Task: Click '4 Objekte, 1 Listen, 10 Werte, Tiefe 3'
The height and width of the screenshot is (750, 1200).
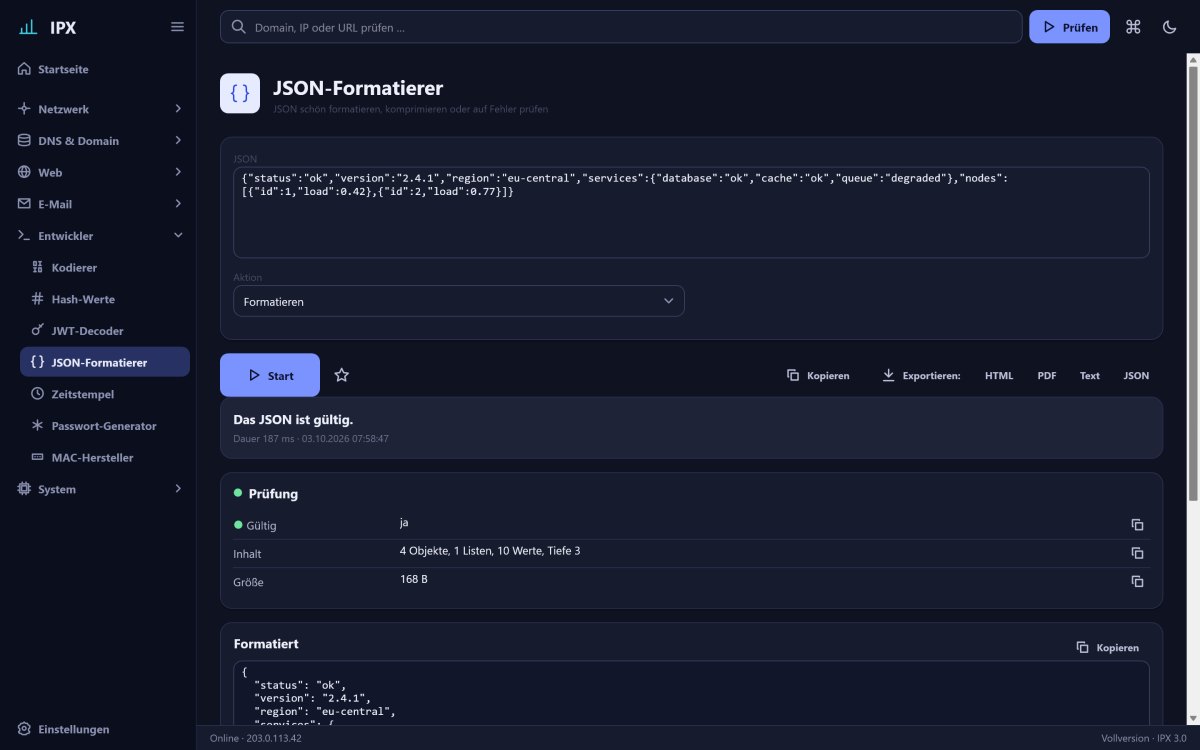Action: [x=489, y=551]
